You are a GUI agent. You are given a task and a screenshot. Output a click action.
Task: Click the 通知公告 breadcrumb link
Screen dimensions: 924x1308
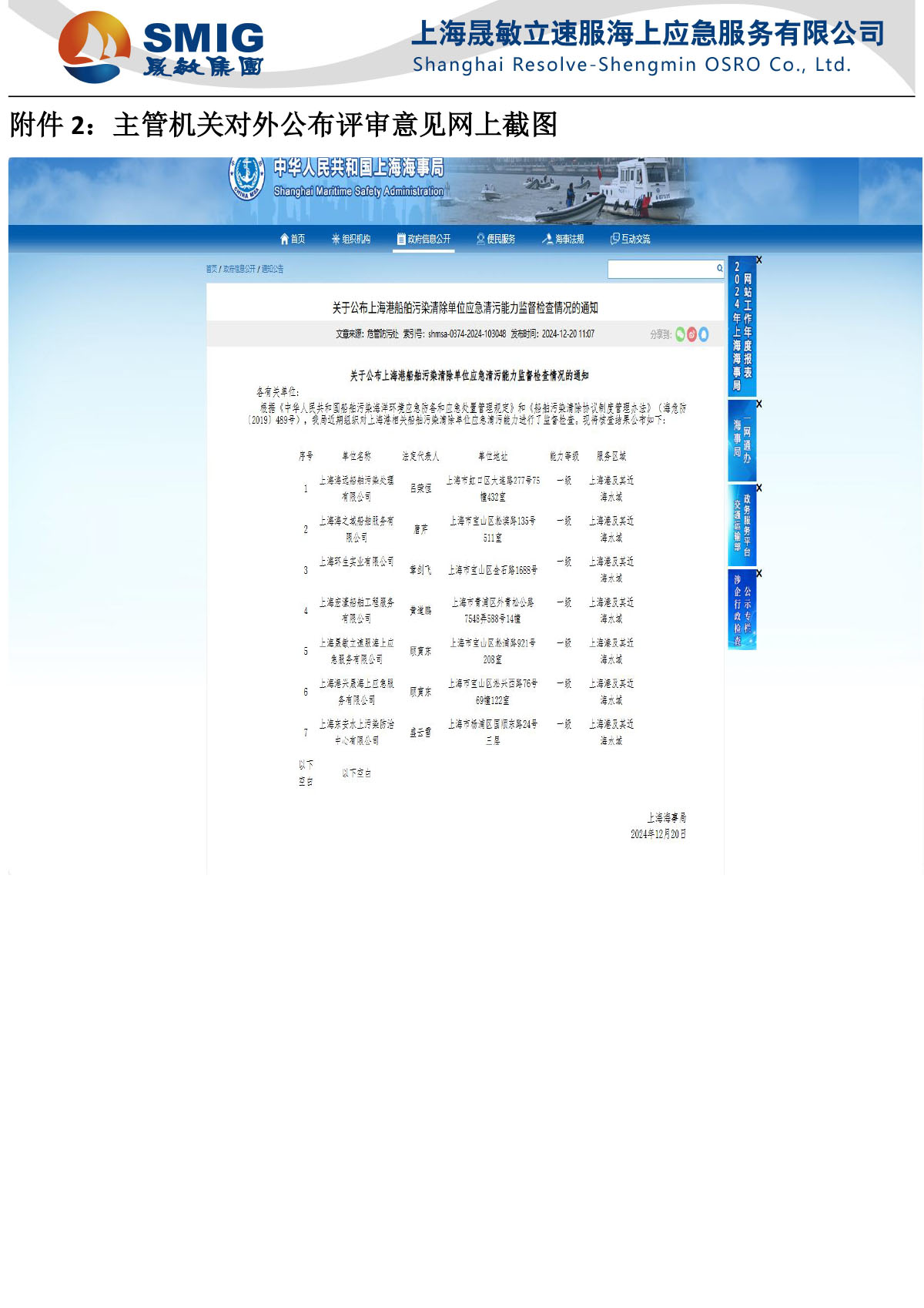[x=273, y=269]
